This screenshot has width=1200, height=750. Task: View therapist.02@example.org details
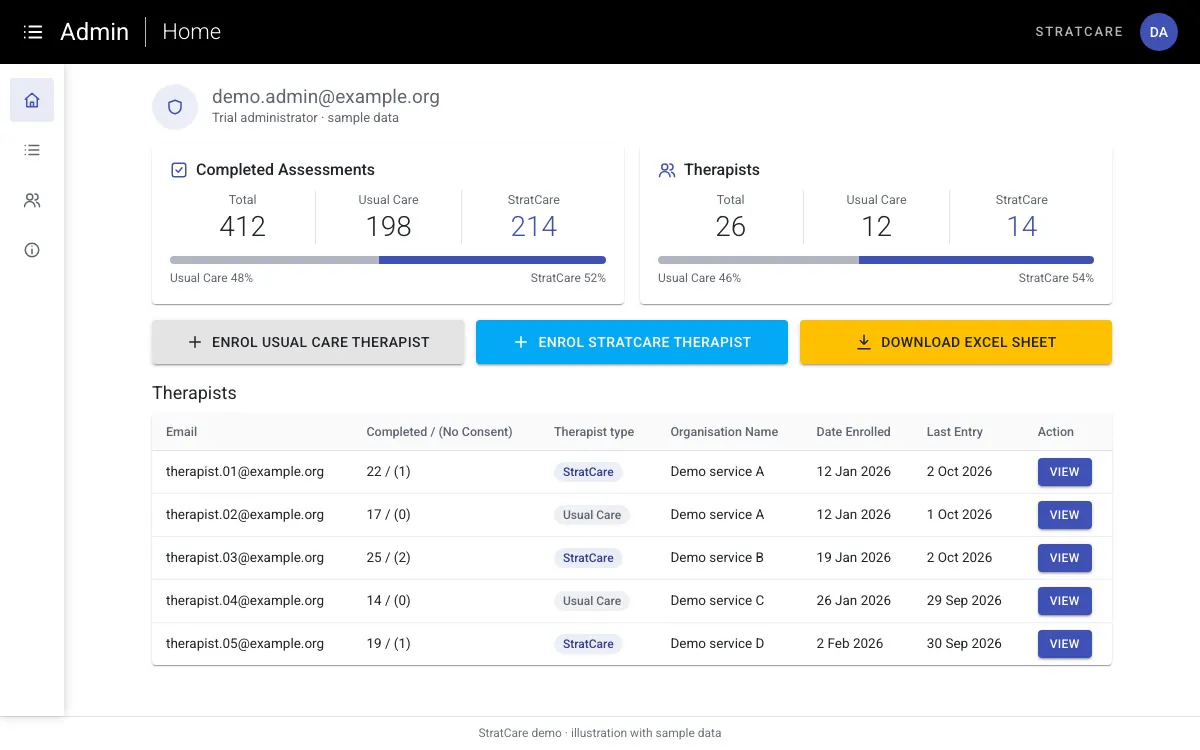point(1065,515)
